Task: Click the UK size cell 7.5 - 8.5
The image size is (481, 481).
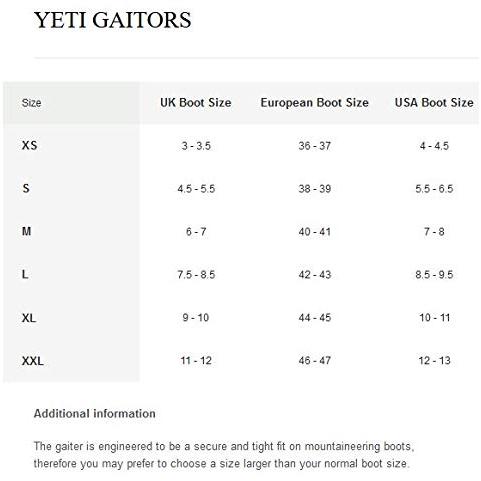Action: (196, 275)
